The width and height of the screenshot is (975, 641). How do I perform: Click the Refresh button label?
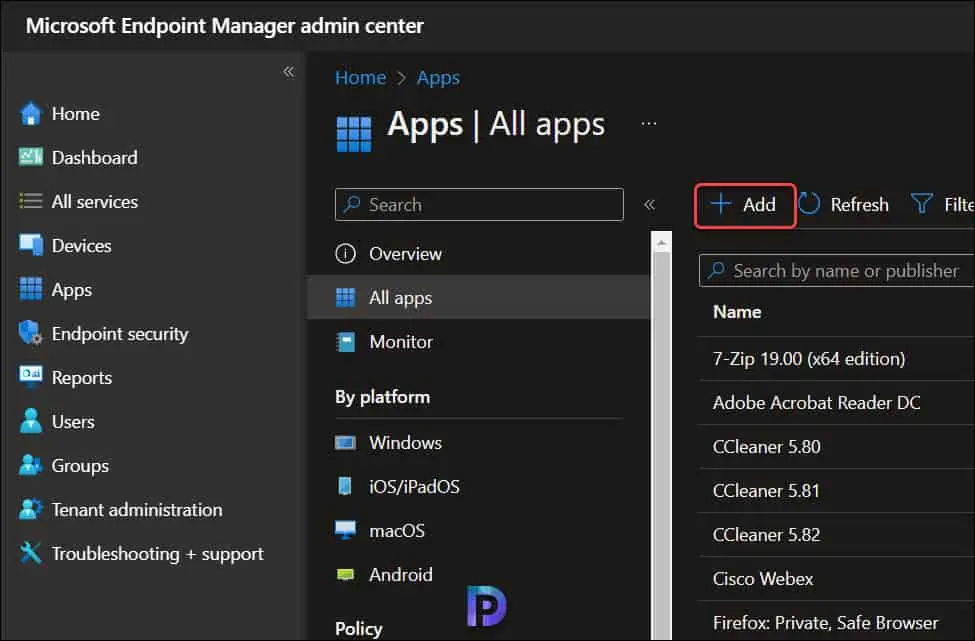pyautogui.click(x=859, y=204)
